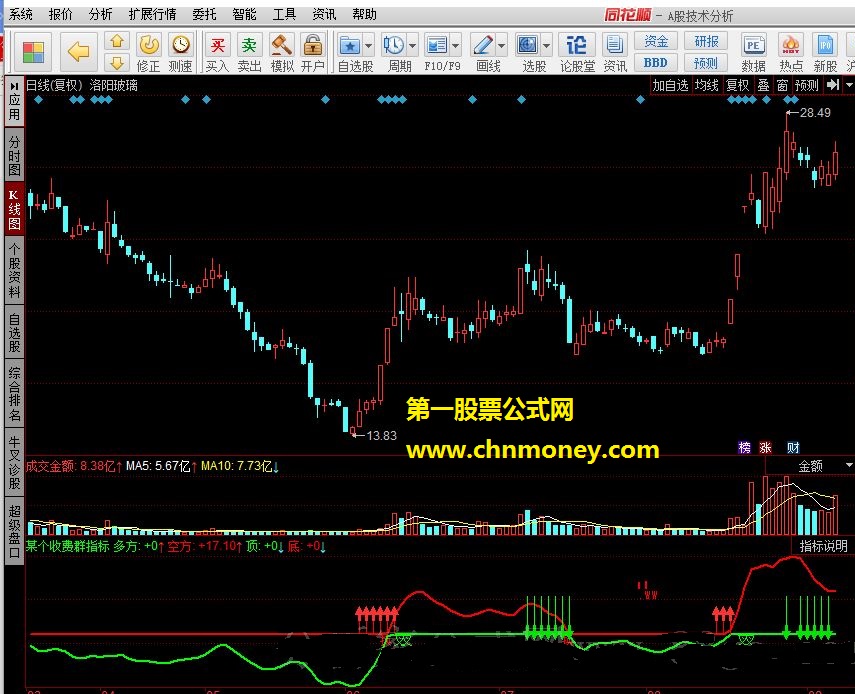Click the 研报 button

point(706,41)
